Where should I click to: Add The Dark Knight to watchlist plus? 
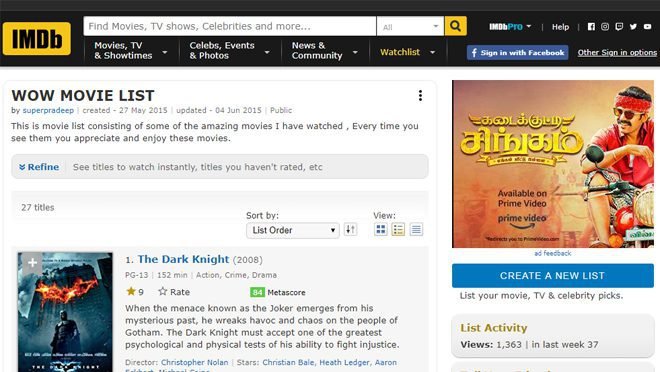pos(32,263)
